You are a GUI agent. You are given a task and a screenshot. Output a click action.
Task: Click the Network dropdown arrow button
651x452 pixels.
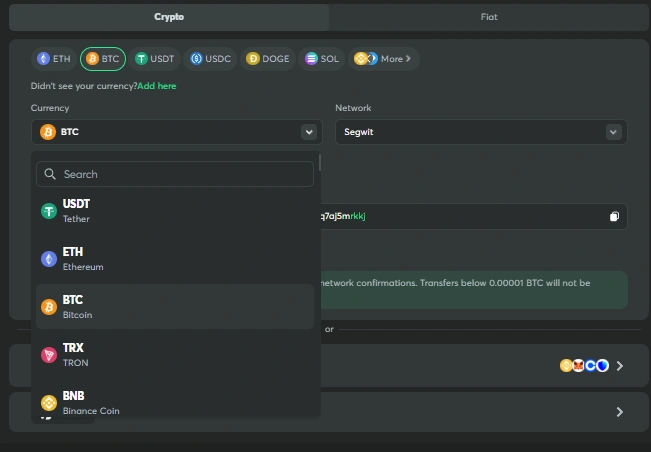pos(614,132)
